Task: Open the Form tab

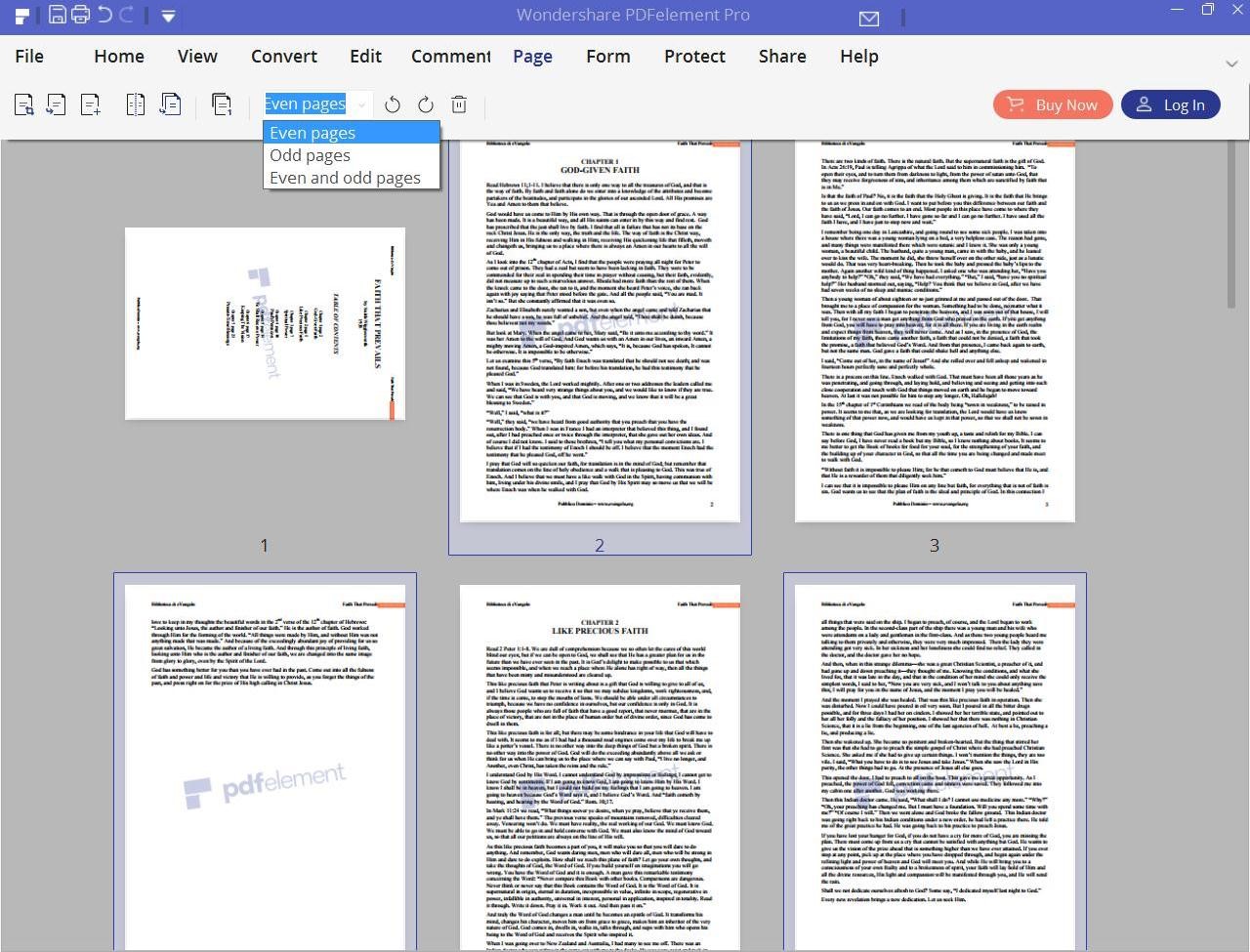Action: pos(608,56)
